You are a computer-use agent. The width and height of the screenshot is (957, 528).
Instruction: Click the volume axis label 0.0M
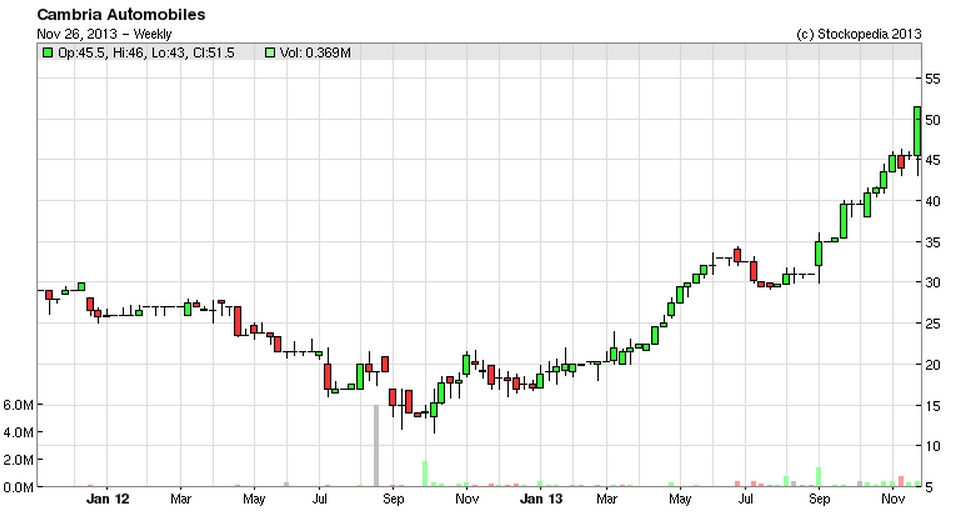coord(18,487)
